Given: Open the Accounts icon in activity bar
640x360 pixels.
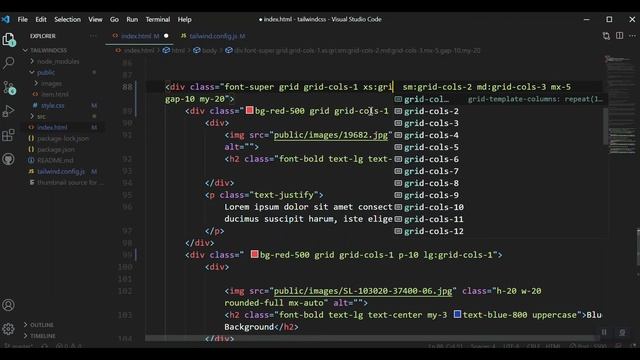Looking at the screenshot, I should [9, 305].
